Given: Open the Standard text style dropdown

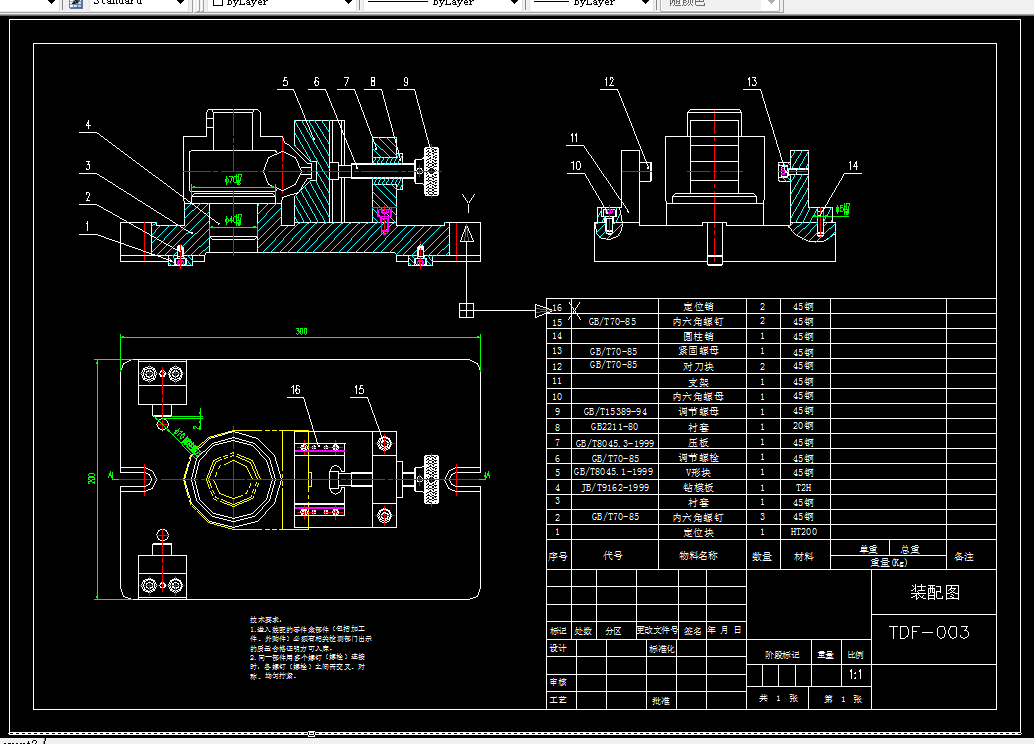Looking at the screenshot, I should (x=180, y=4).
